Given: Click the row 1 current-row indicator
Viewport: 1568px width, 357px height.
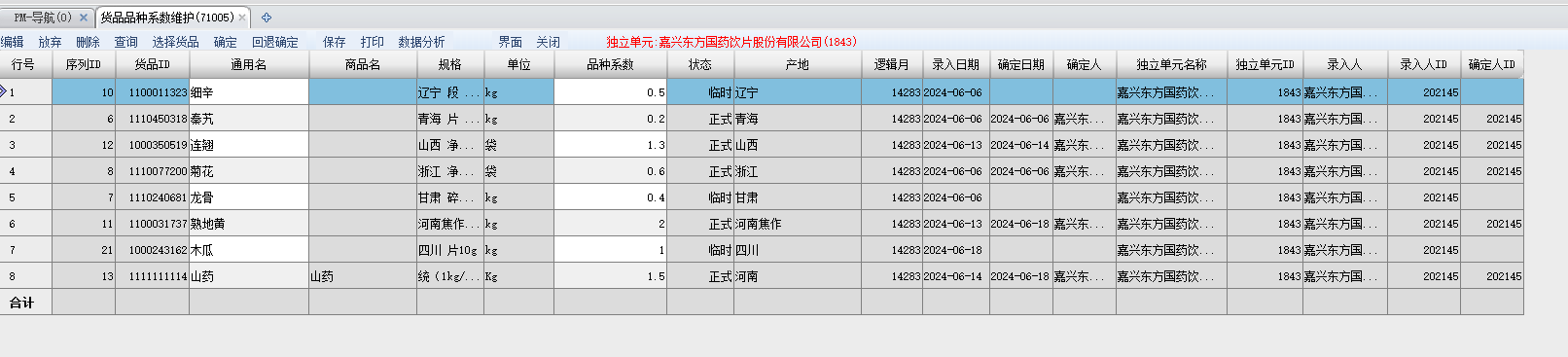Looking at the screenshot, I should coord(4,92).
